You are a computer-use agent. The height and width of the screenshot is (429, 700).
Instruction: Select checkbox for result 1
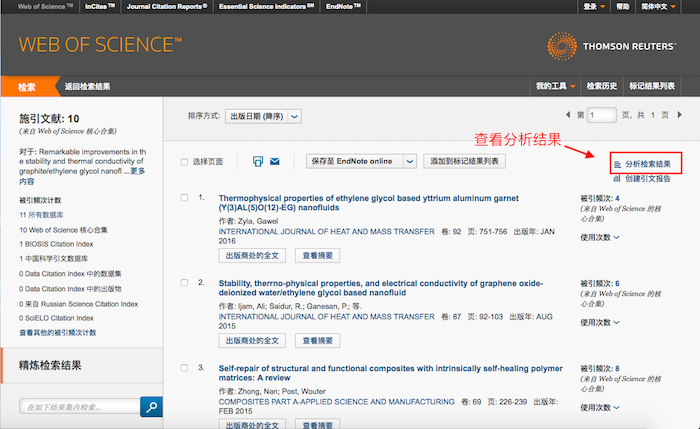[x=184, y=197]
